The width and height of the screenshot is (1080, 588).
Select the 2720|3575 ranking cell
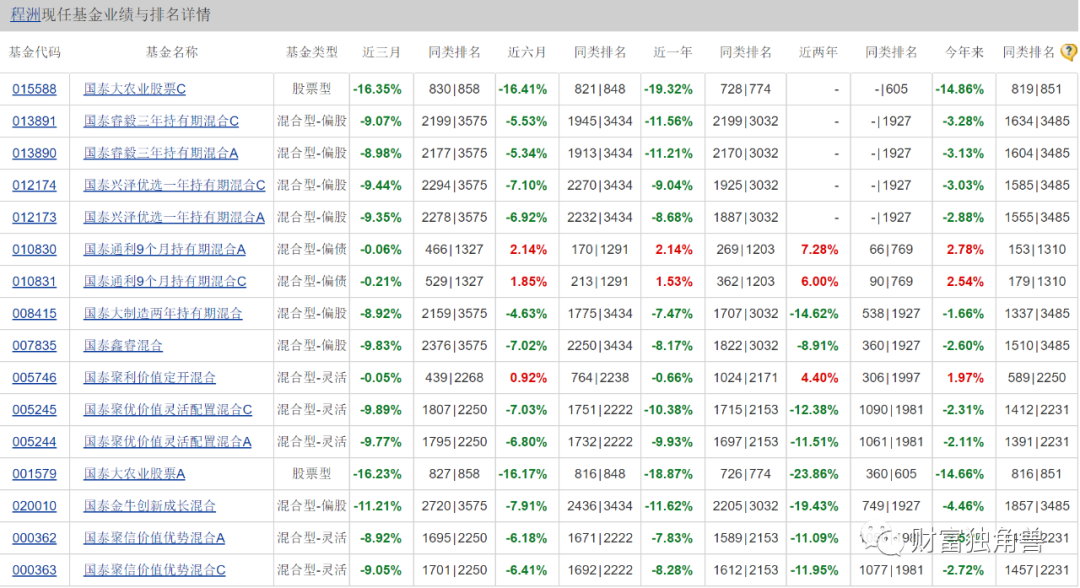click(454, 505)
